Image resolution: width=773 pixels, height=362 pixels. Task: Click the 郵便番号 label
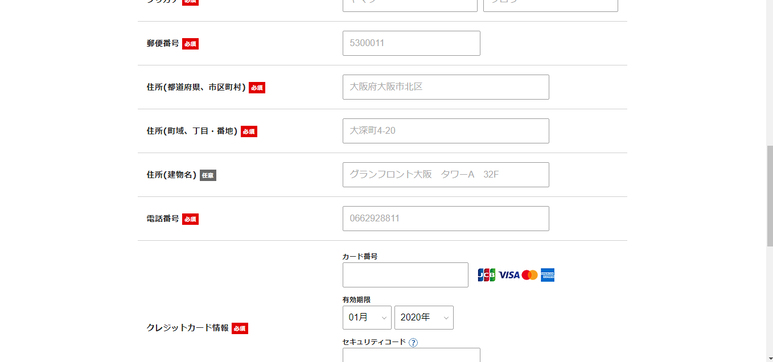tap(162, 43)
